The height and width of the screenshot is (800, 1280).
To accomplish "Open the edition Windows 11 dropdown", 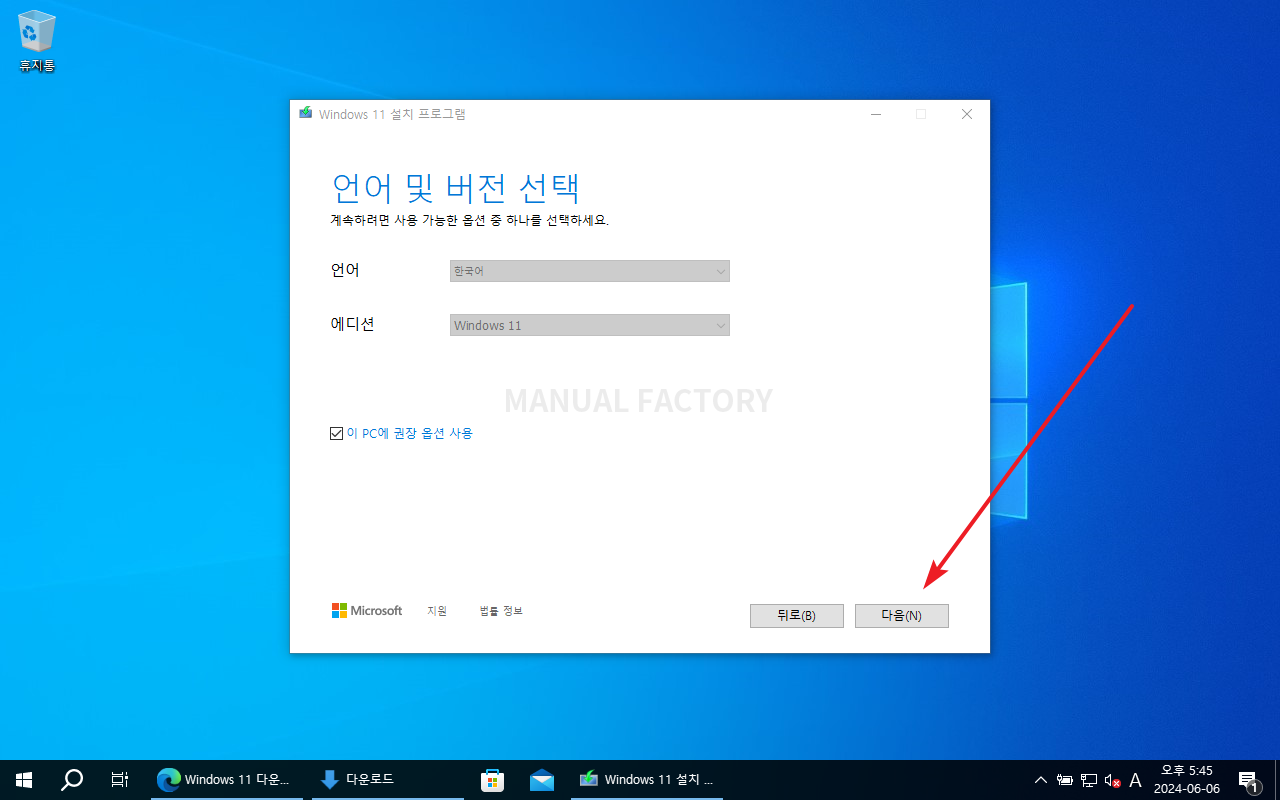I will point(590,325).
